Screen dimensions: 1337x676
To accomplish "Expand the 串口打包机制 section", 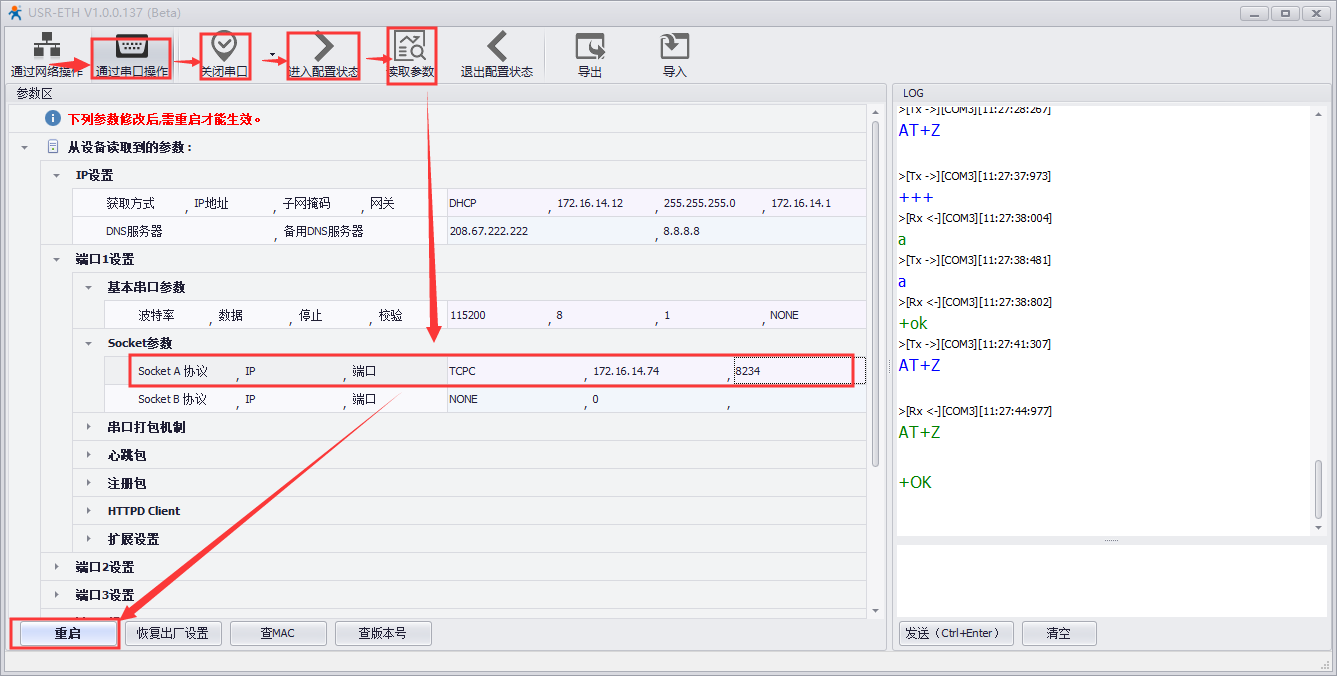I will point(89,427).
